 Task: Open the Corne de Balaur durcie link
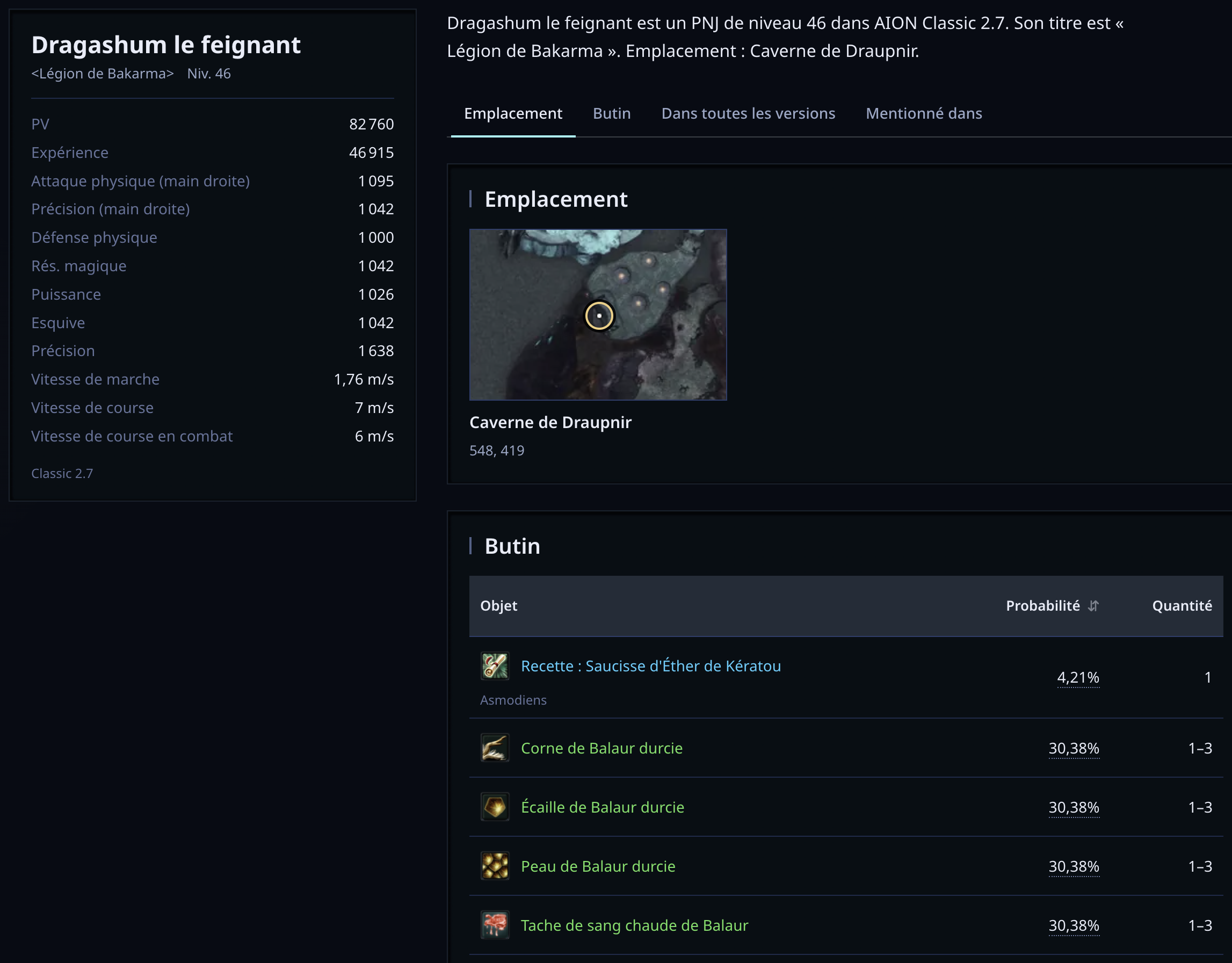(602, 748)
